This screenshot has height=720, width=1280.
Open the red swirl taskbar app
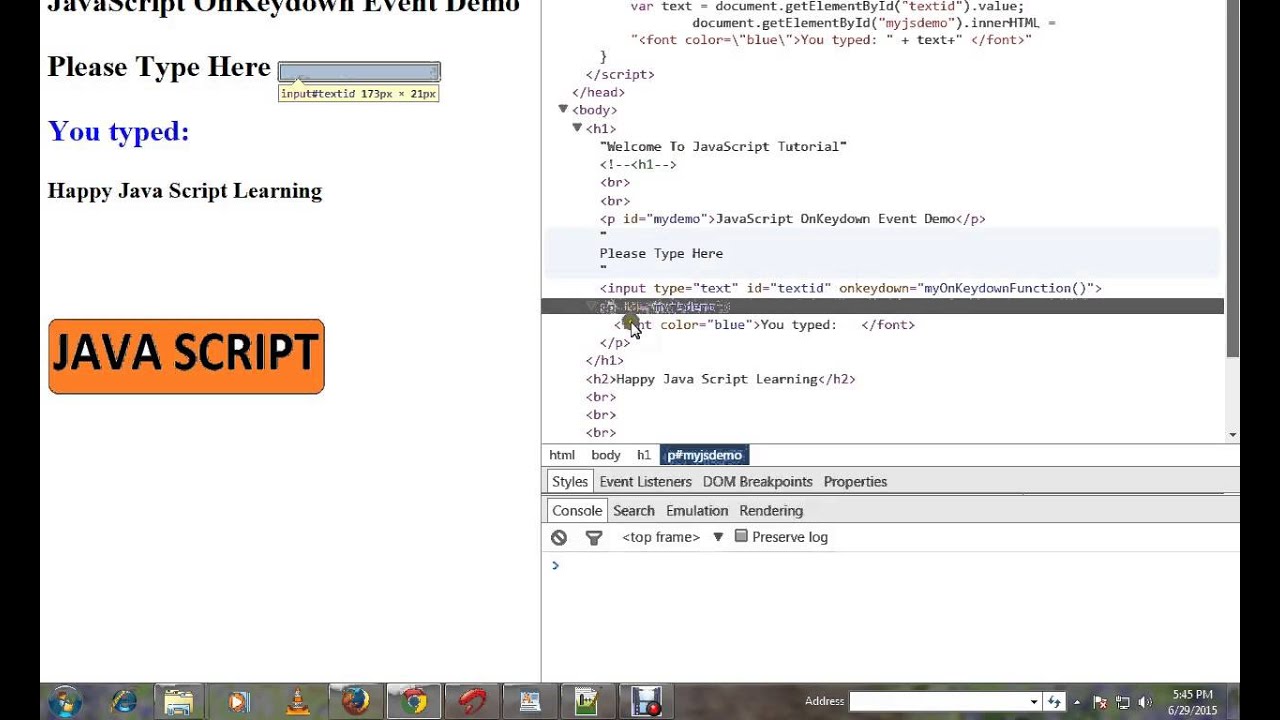[x=472, y=701]
